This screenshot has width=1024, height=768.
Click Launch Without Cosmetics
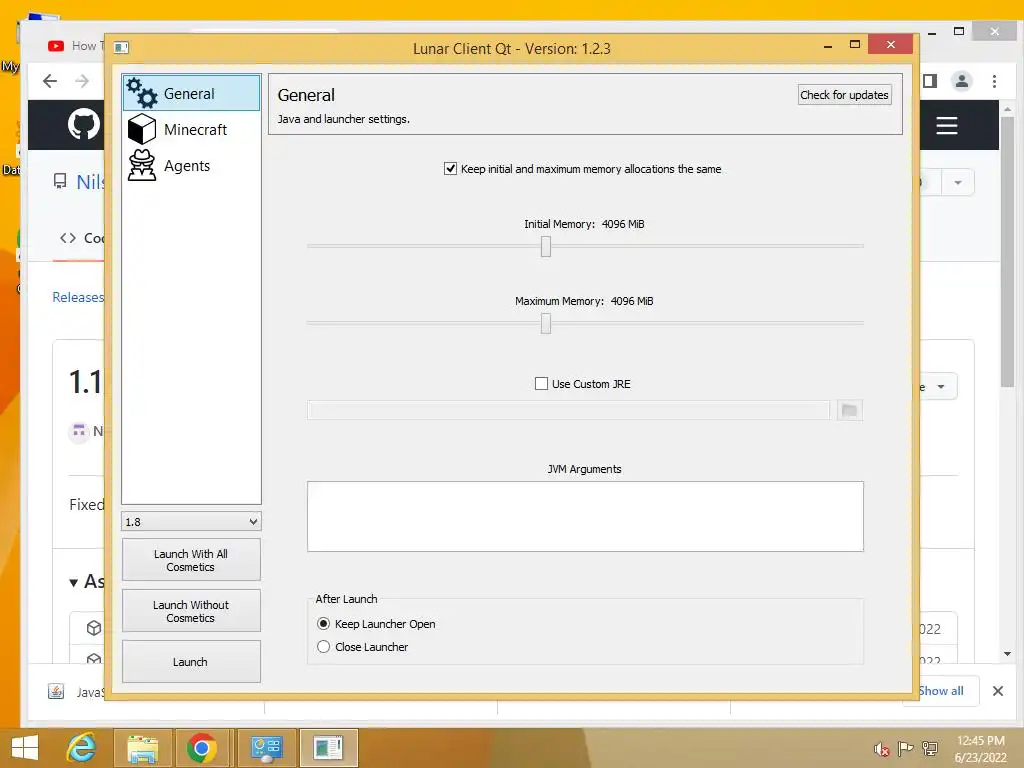click(191, 611)
